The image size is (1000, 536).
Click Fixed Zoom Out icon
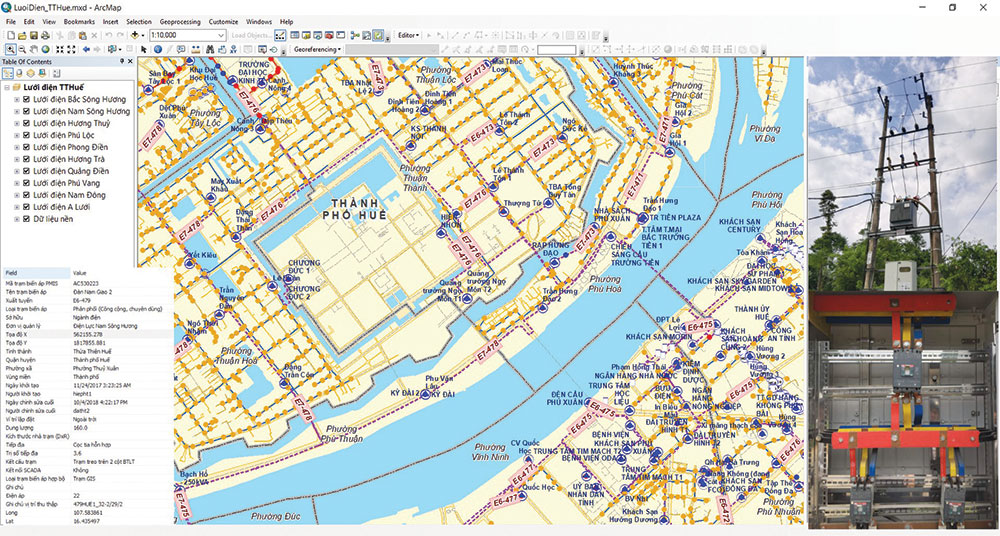pos(72,49)
